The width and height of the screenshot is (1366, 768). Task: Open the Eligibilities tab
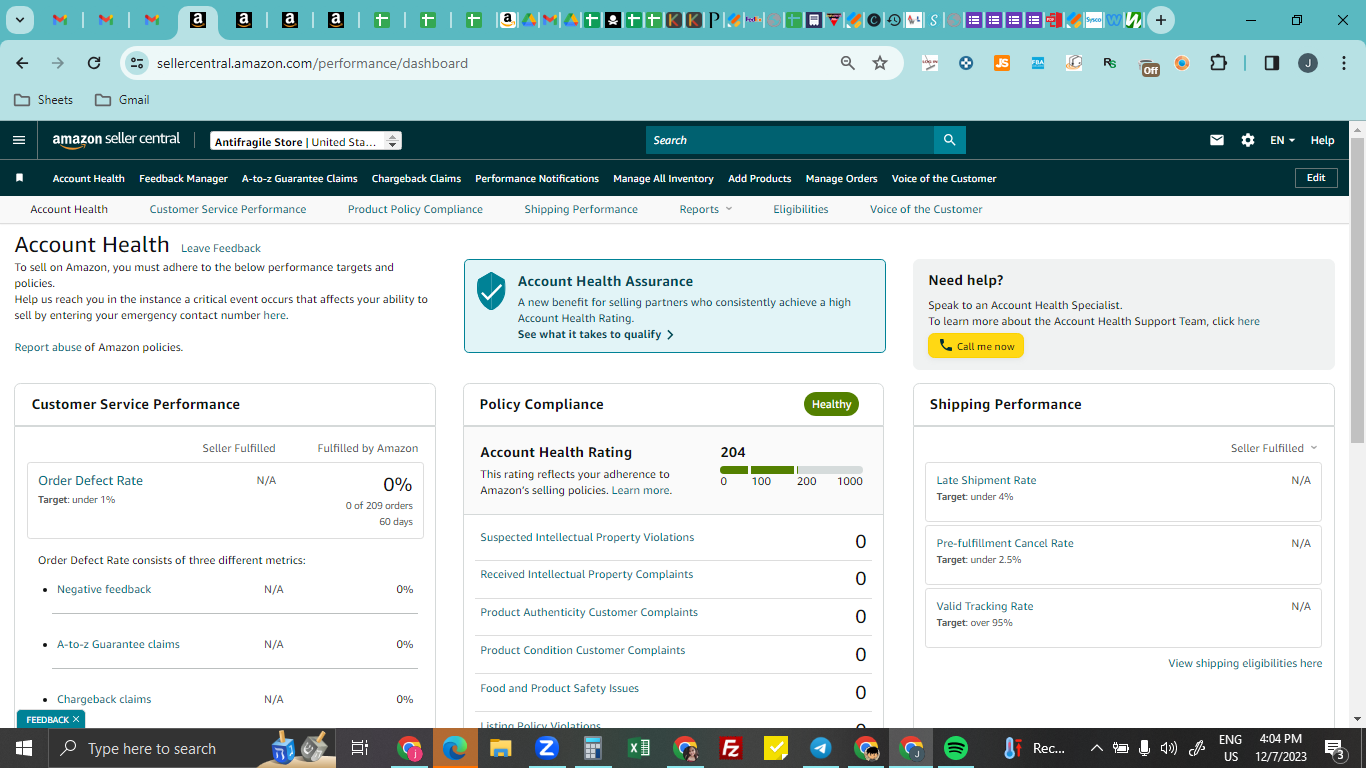click(801, 209)
